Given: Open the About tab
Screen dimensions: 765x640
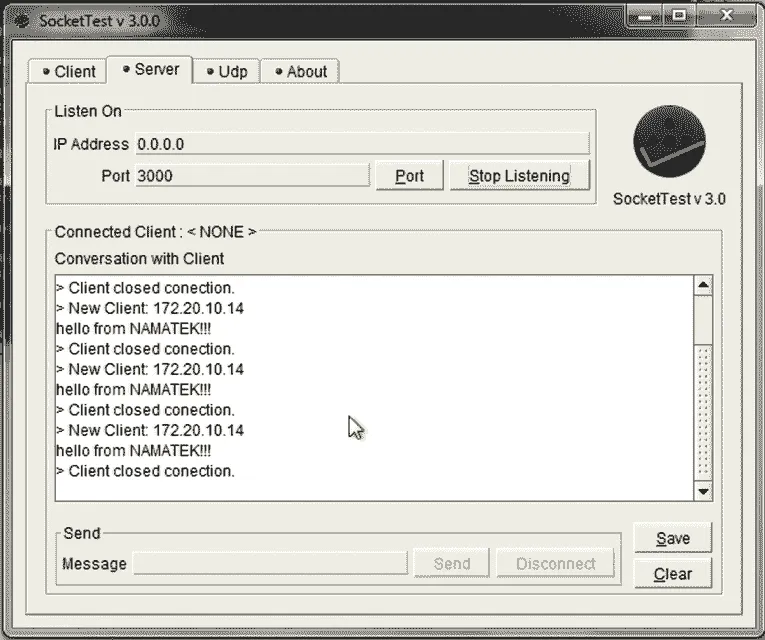Looking at the screenshot, I should (300, 72).
